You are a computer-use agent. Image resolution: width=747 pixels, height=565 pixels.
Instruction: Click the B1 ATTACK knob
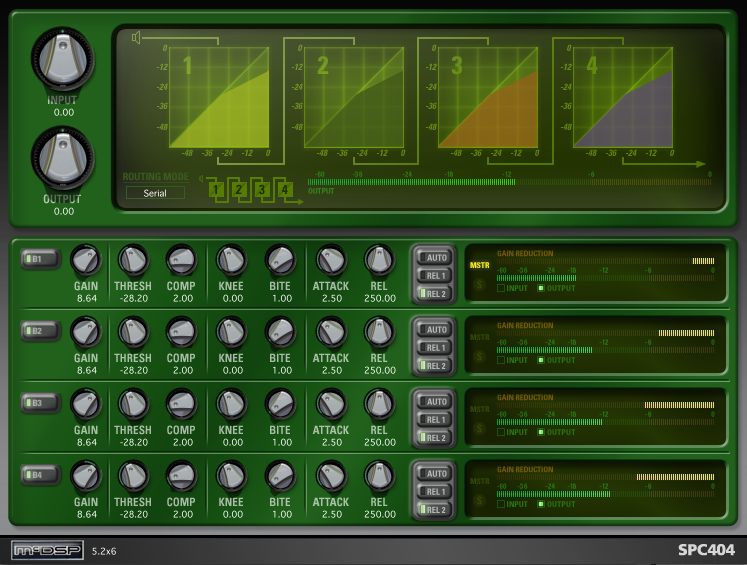click(x=331, y=261)
